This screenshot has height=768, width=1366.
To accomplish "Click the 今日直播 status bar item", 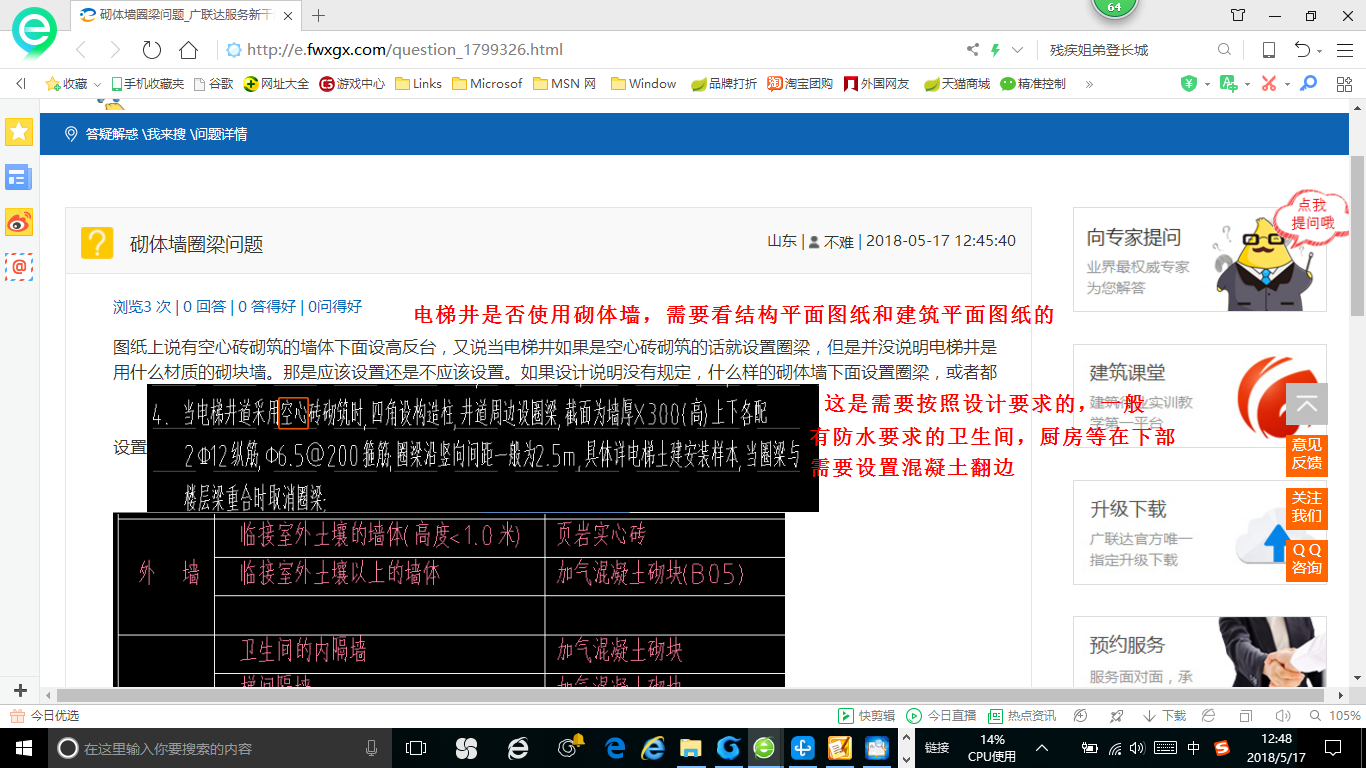I will pos(941,716).
